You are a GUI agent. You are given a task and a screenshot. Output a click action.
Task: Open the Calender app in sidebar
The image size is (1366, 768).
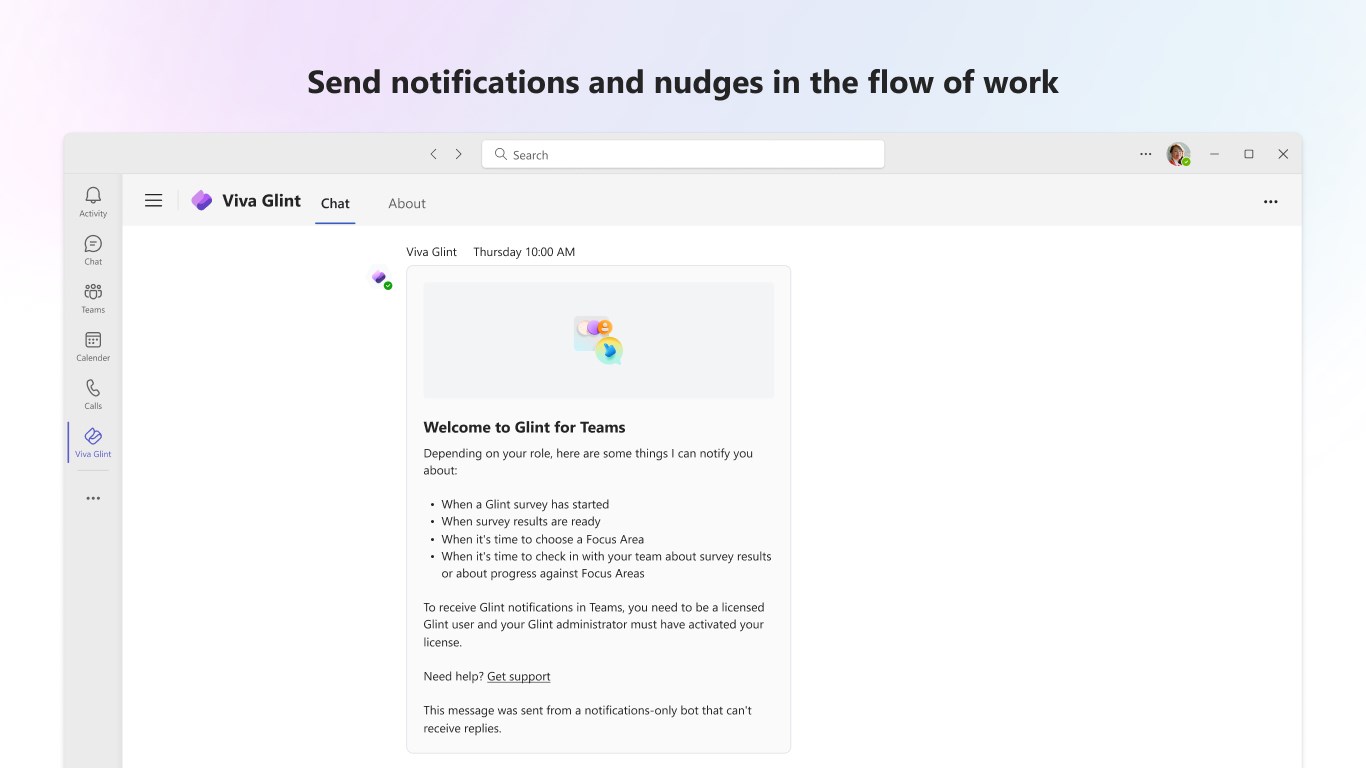[x=93, y=345]
